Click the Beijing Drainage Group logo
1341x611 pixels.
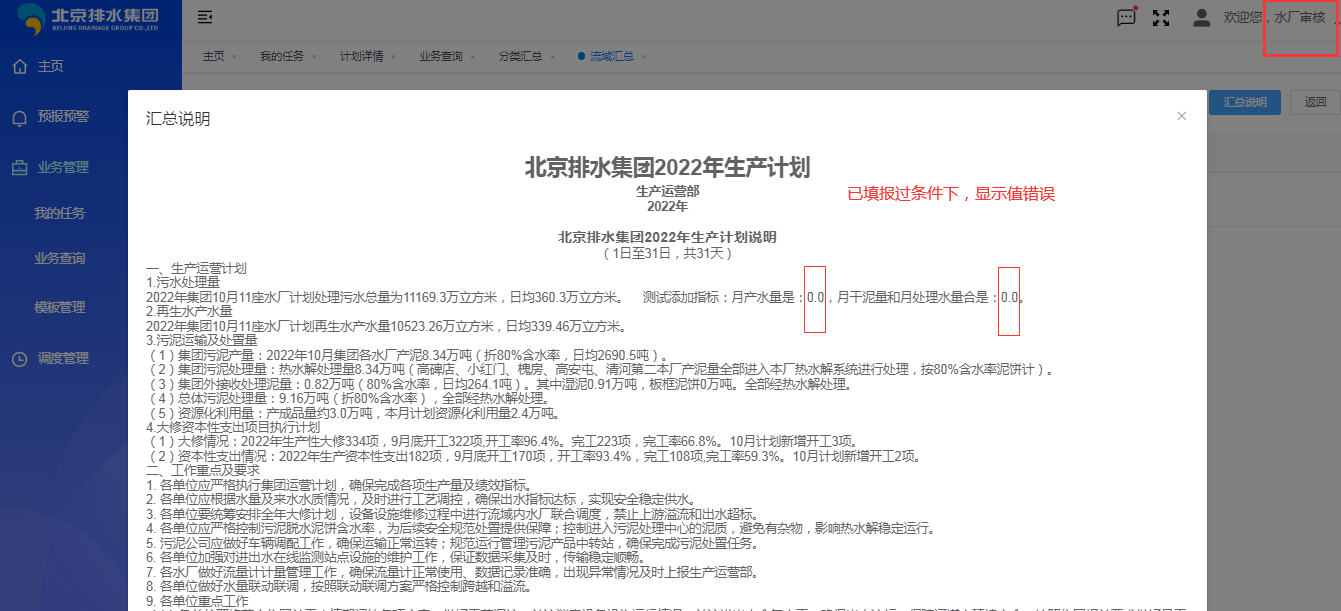click(90, 20)
